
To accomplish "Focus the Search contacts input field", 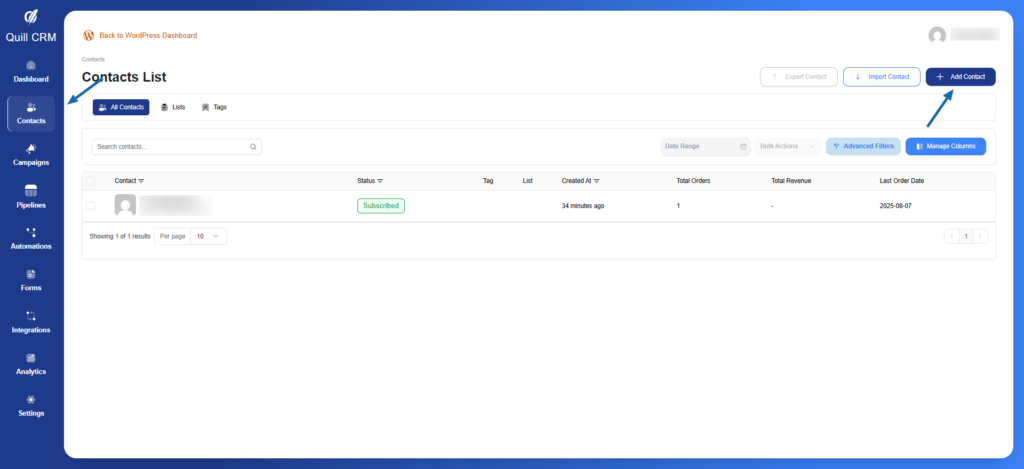I will 170,146.
